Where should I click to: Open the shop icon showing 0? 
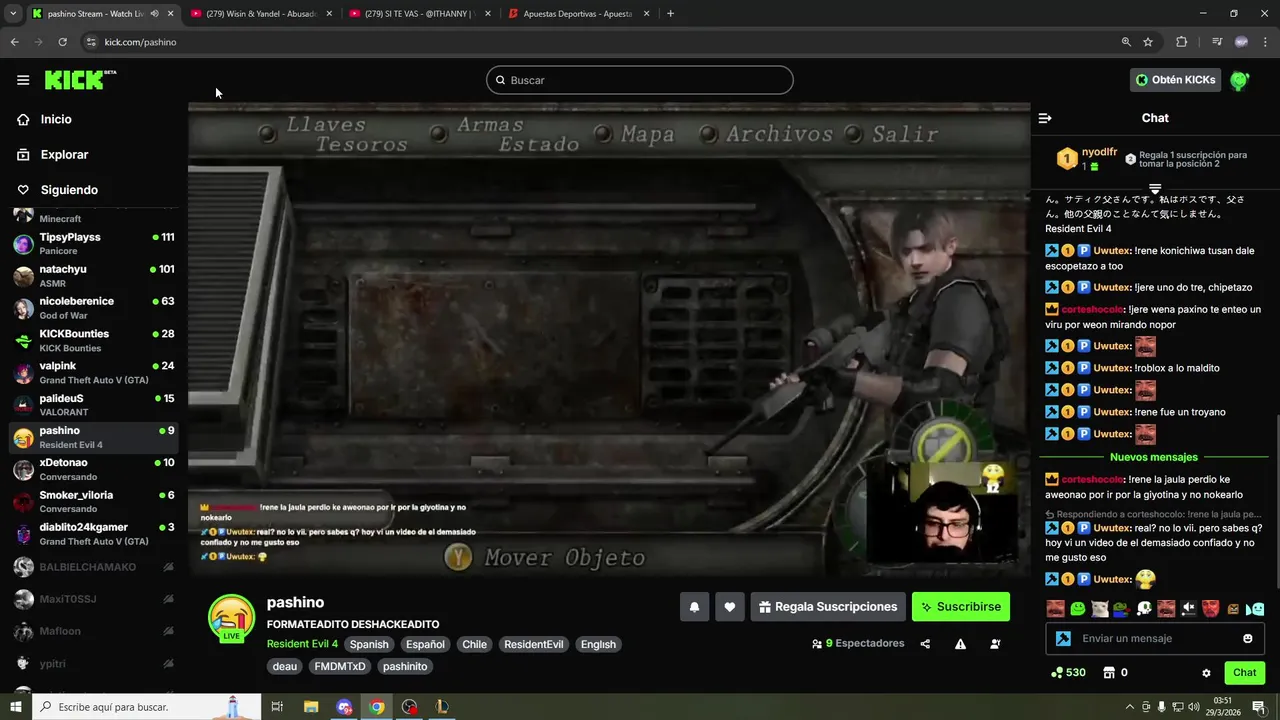(1115, 673)
